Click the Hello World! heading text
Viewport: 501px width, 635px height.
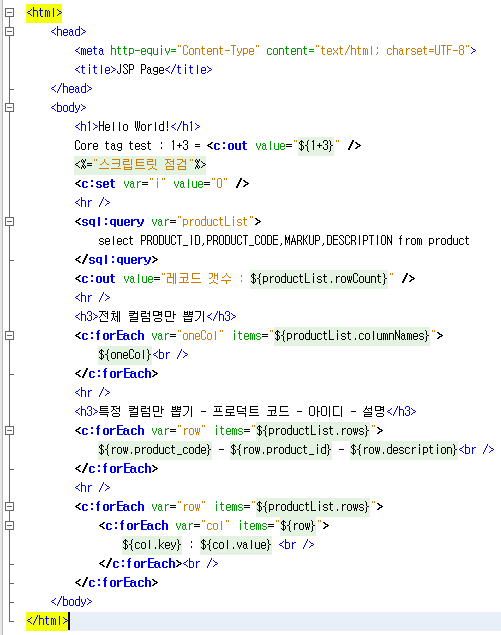click(134, 127)
